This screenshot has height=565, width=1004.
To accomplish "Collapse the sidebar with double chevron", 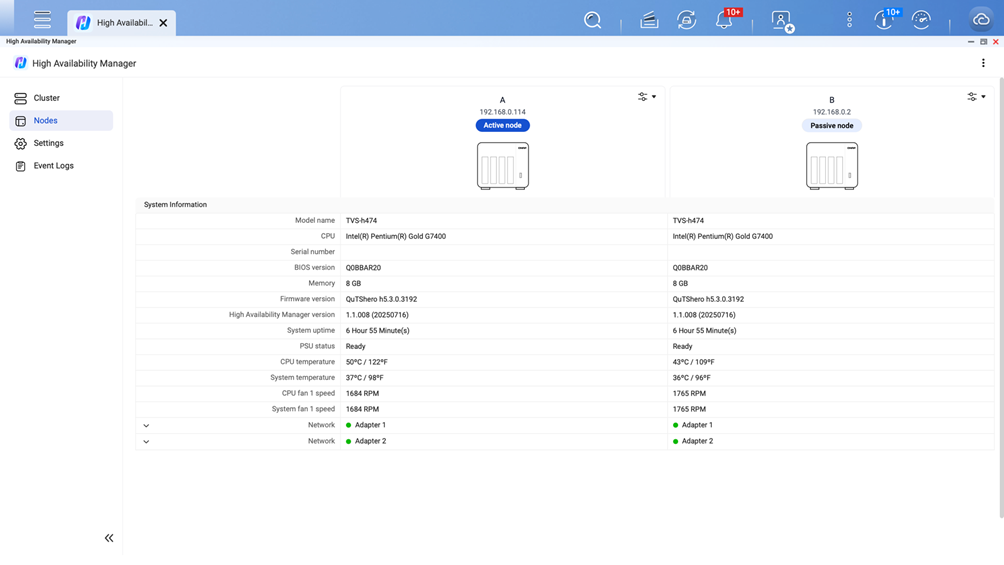I will [x=109, y=538].
